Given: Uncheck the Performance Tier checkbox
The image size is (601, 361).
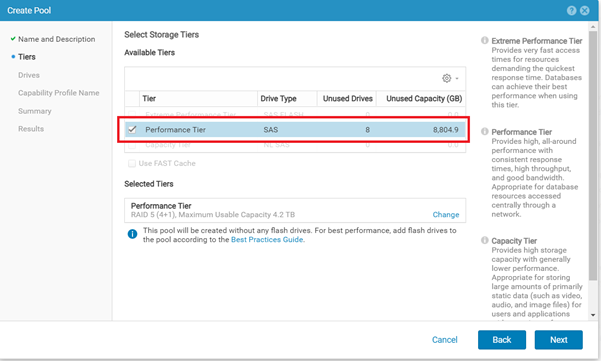Looking at the screenshot, I should (132, 130).
